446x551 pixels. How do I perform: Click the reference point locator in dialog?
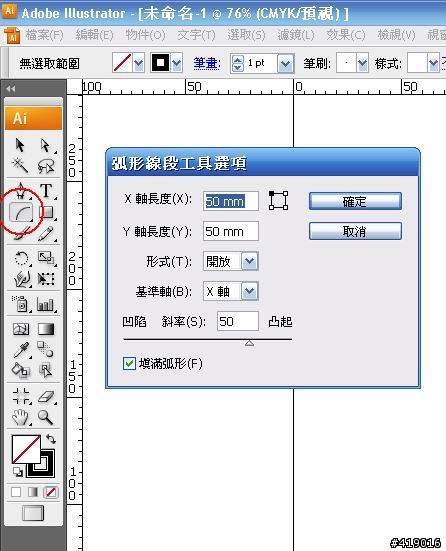pyautogui.click(x=278, y=201)
